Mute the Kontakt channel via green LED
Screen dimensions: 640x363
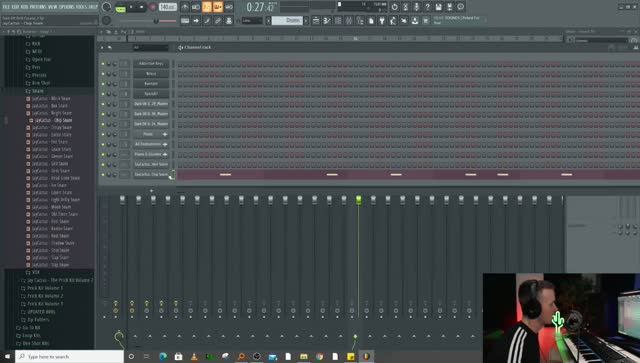(103, 84)
